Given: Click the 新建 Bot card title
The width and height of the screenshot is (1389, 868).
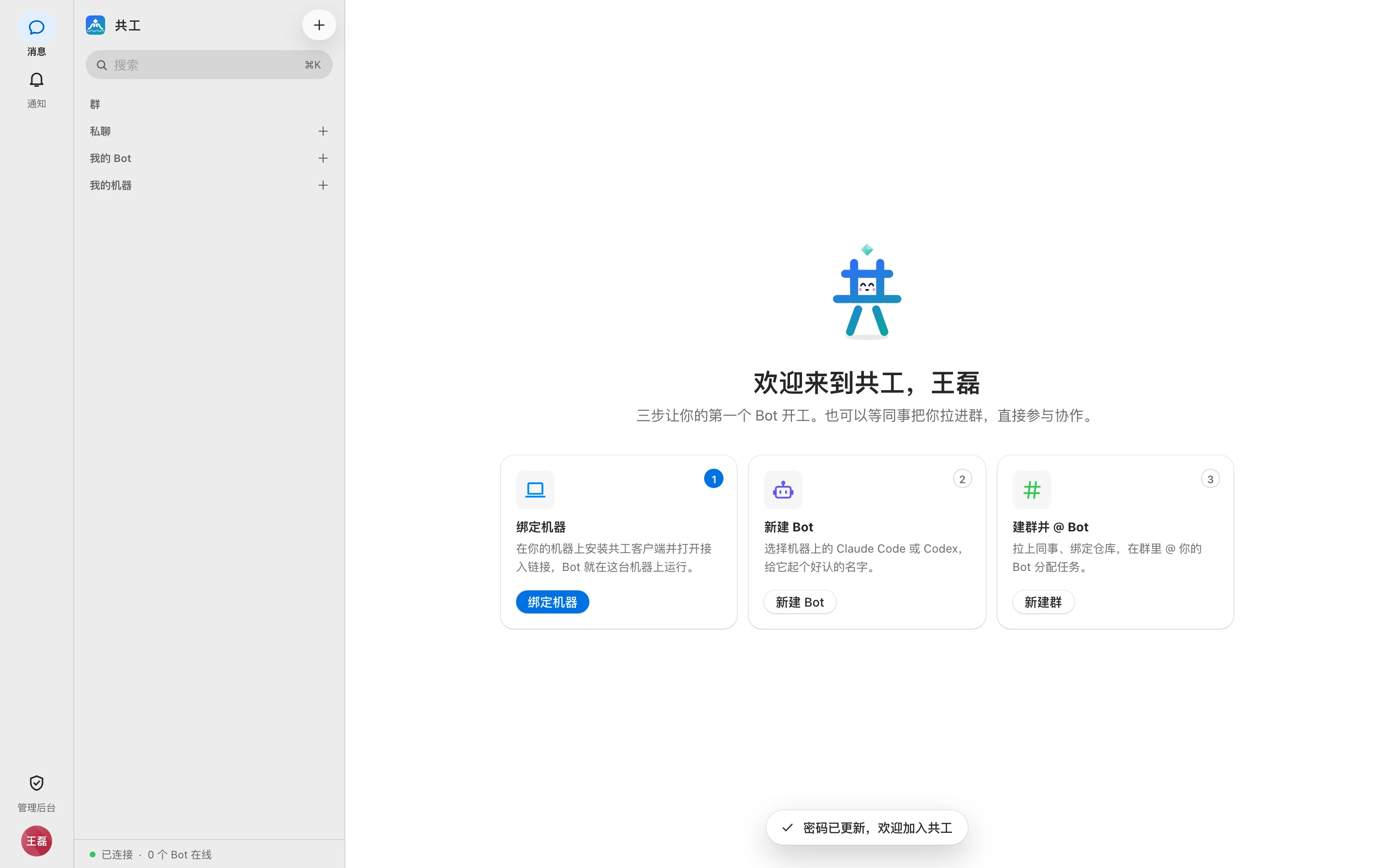Looking at the screenshot, I should (789, 527).
